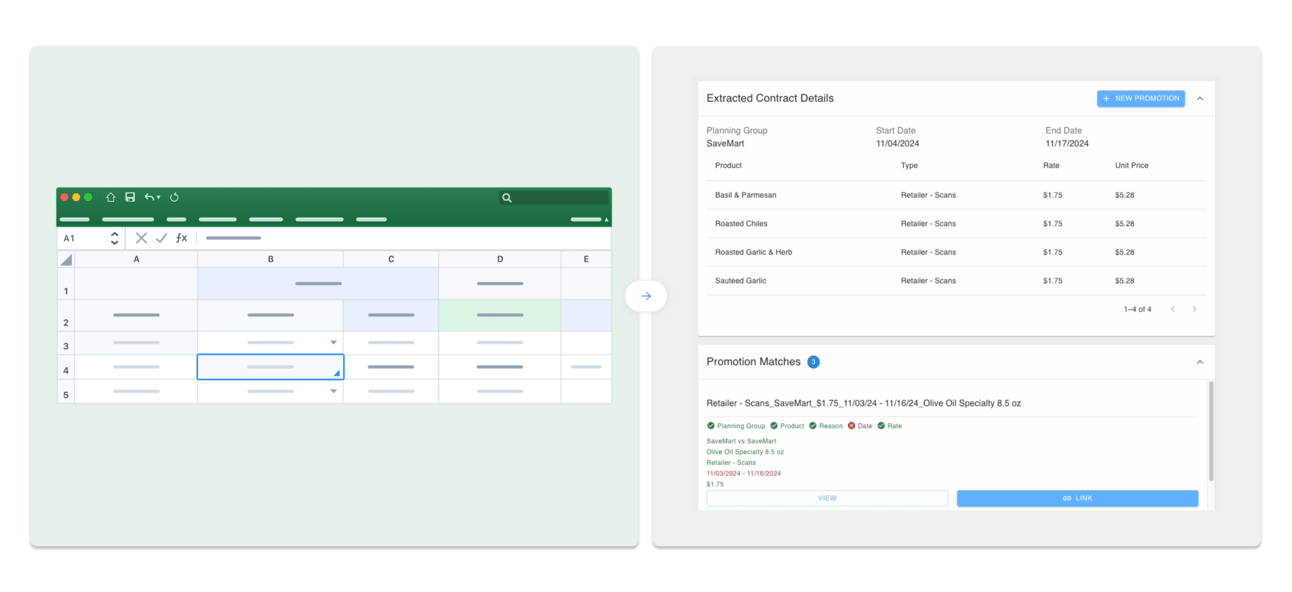Click the blue 3 badge beside Promotion Matches

813,362
